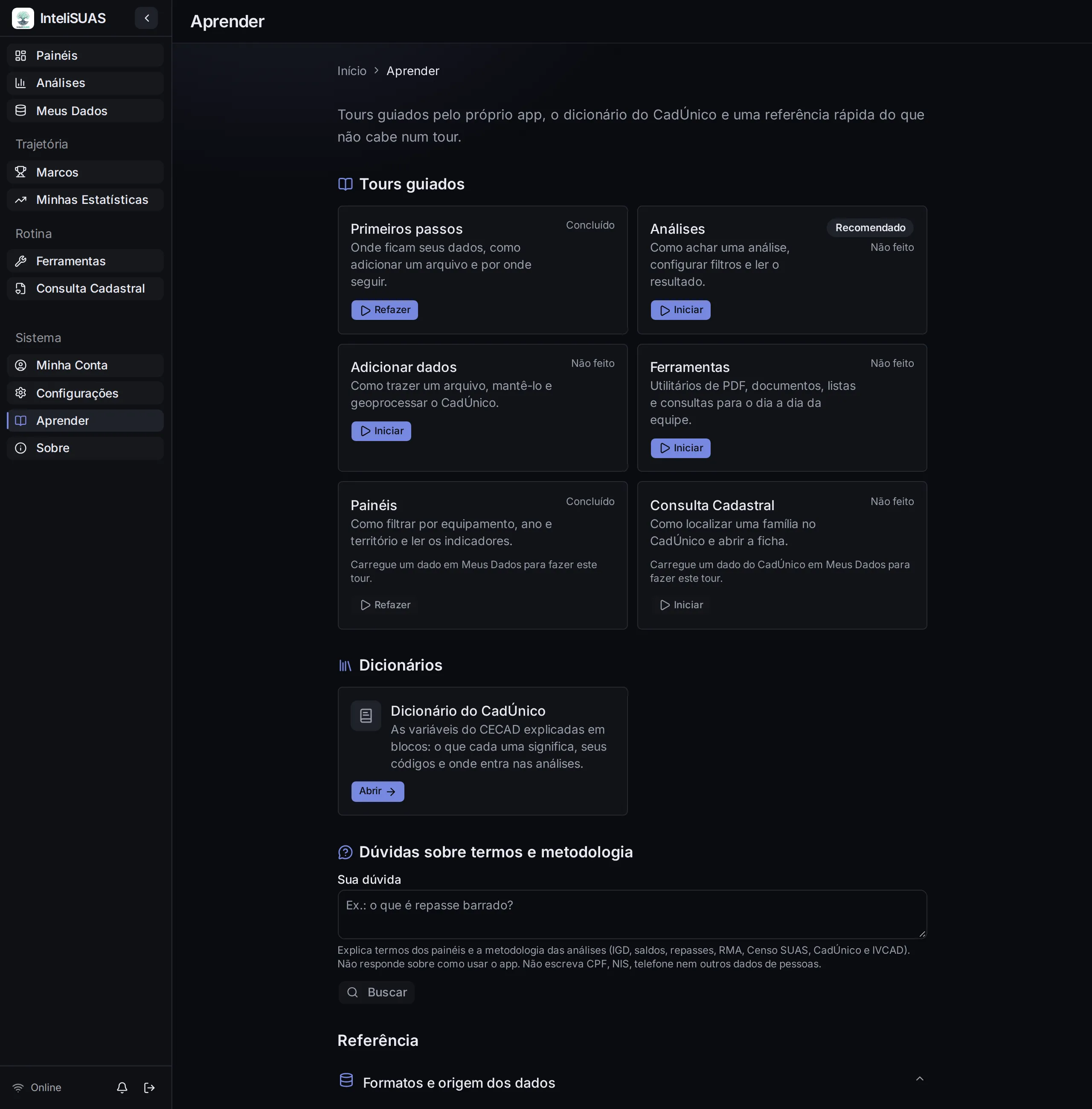1092x1109 pixels.
Task: Select Configurações in the Sistema section
Action: (x=85, y=393)
